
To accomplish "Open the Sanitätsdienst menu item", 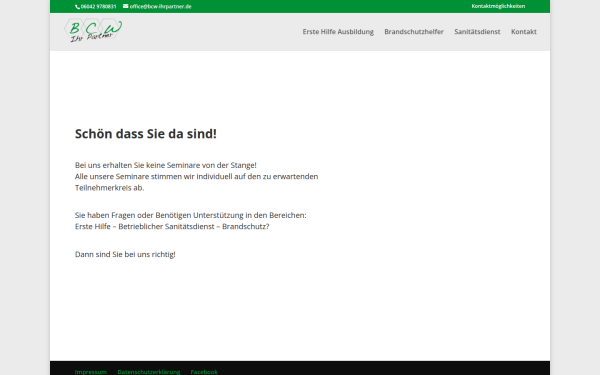I will click(x=477, y=32).
